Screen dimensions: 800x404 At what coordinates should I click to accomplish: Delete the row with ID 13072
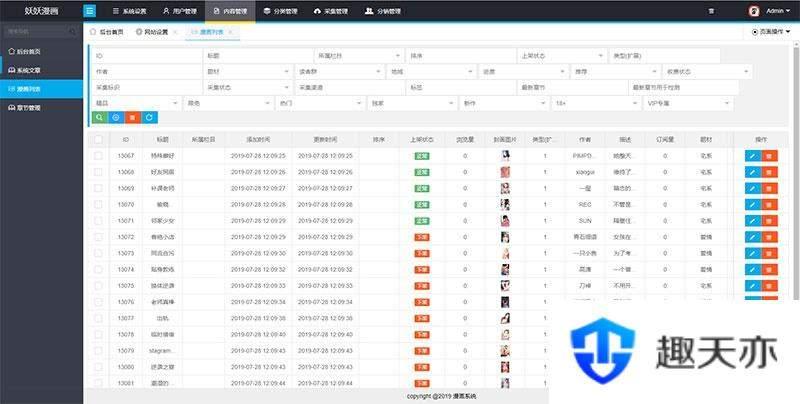point(769,237)
